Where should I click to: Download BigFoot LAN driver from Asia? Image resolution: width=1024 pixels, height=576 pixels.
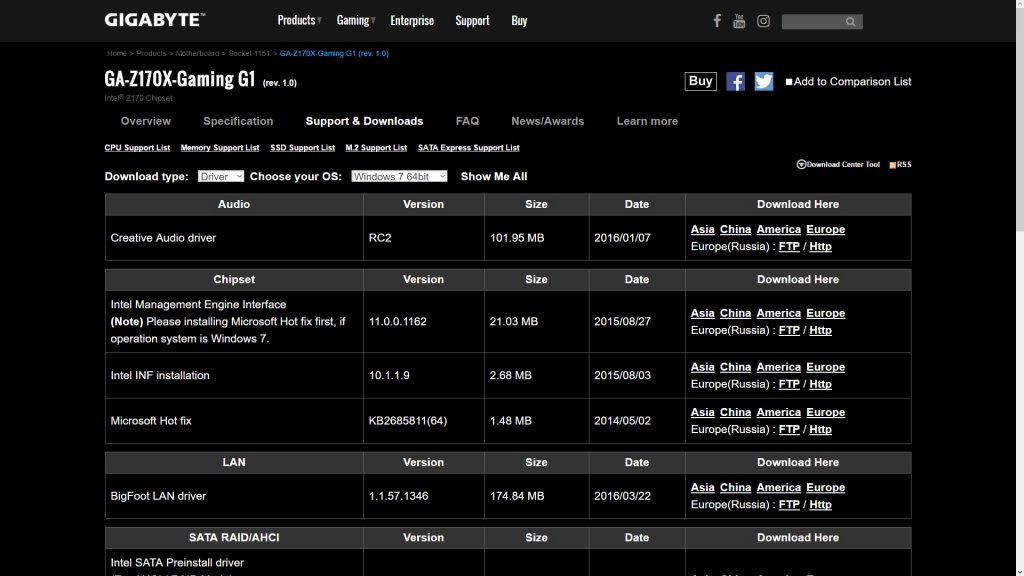(702, 487)
